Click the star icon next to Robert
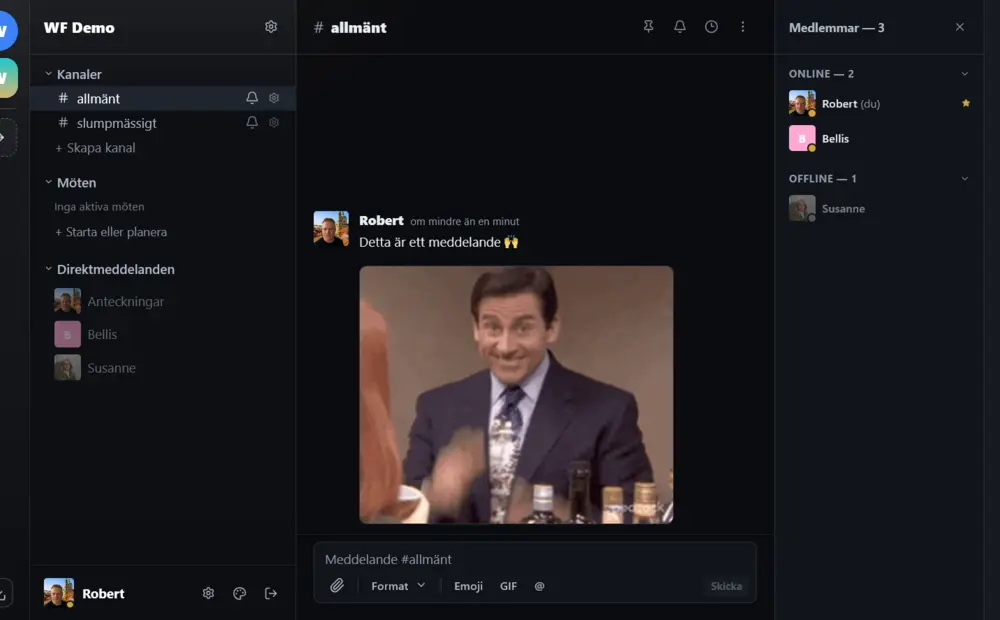Image resolution: width=1000 pixels, height=620 pixels. point(966,103)
